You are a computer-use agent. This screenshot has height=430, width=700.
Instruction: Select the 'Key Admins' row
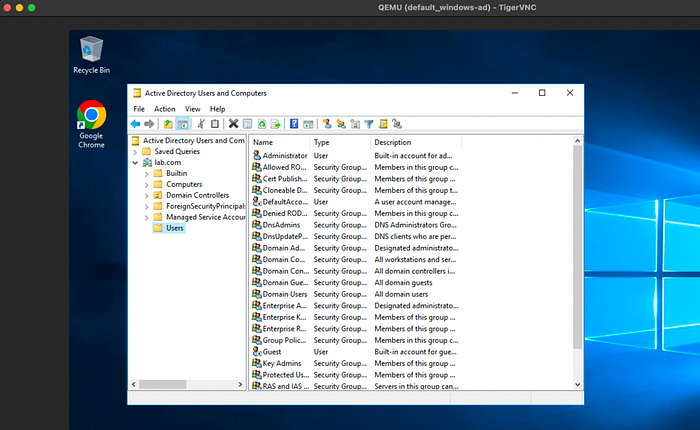(356, 363)
